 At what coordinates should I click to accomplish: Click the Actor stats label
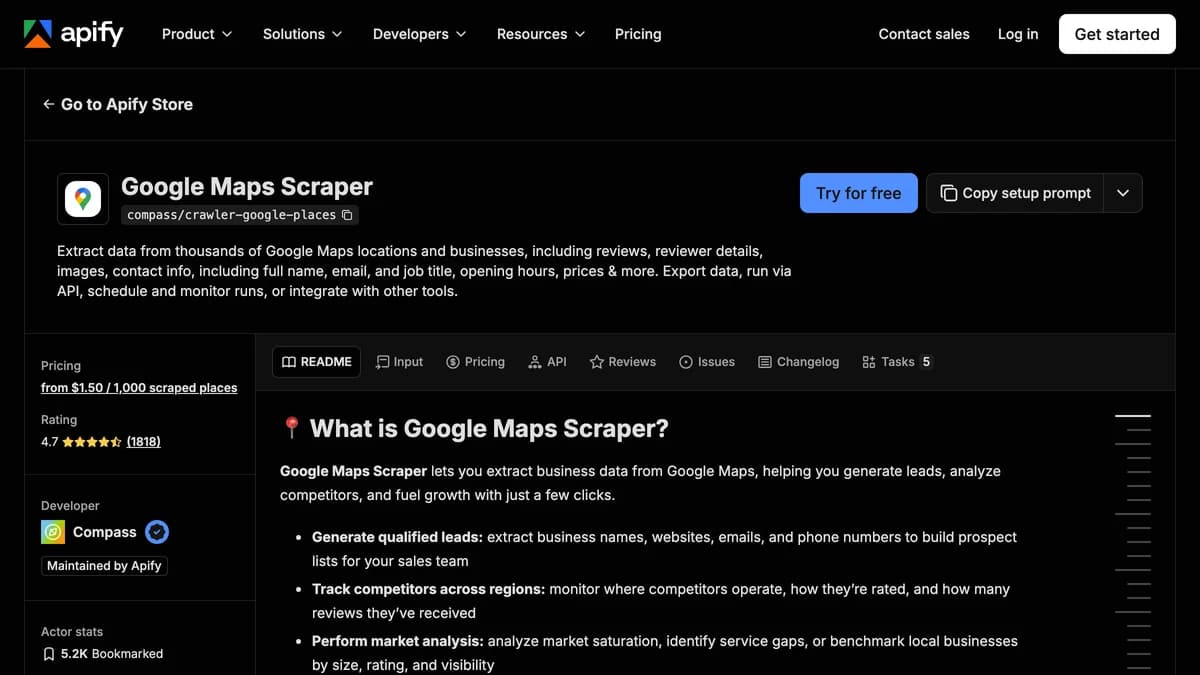click(x=72, y=632)
